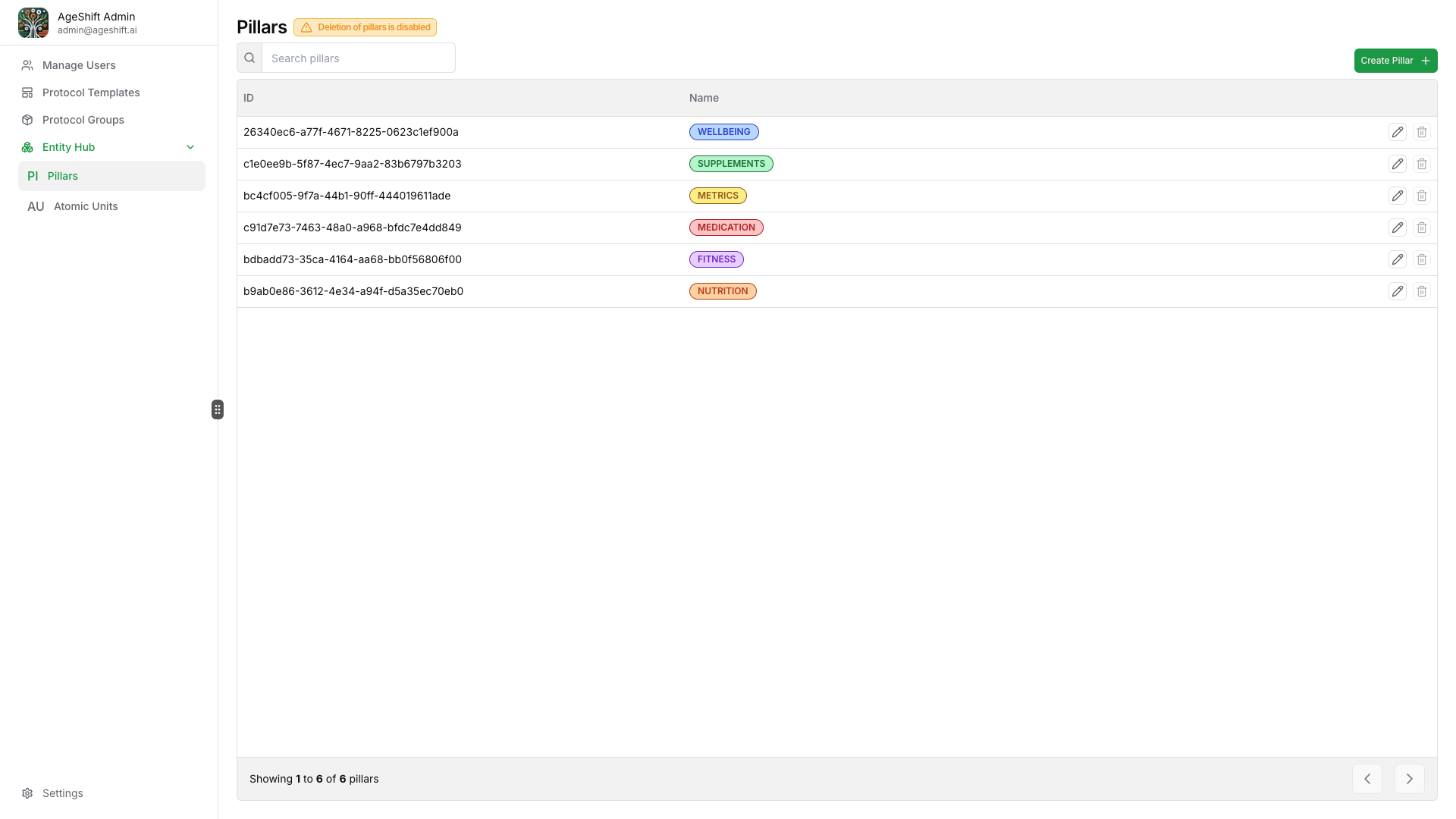Click the disabled trash icon beside FITNESS
The width and height of the screenshot is (1456, 819).
coord(1422,259)
